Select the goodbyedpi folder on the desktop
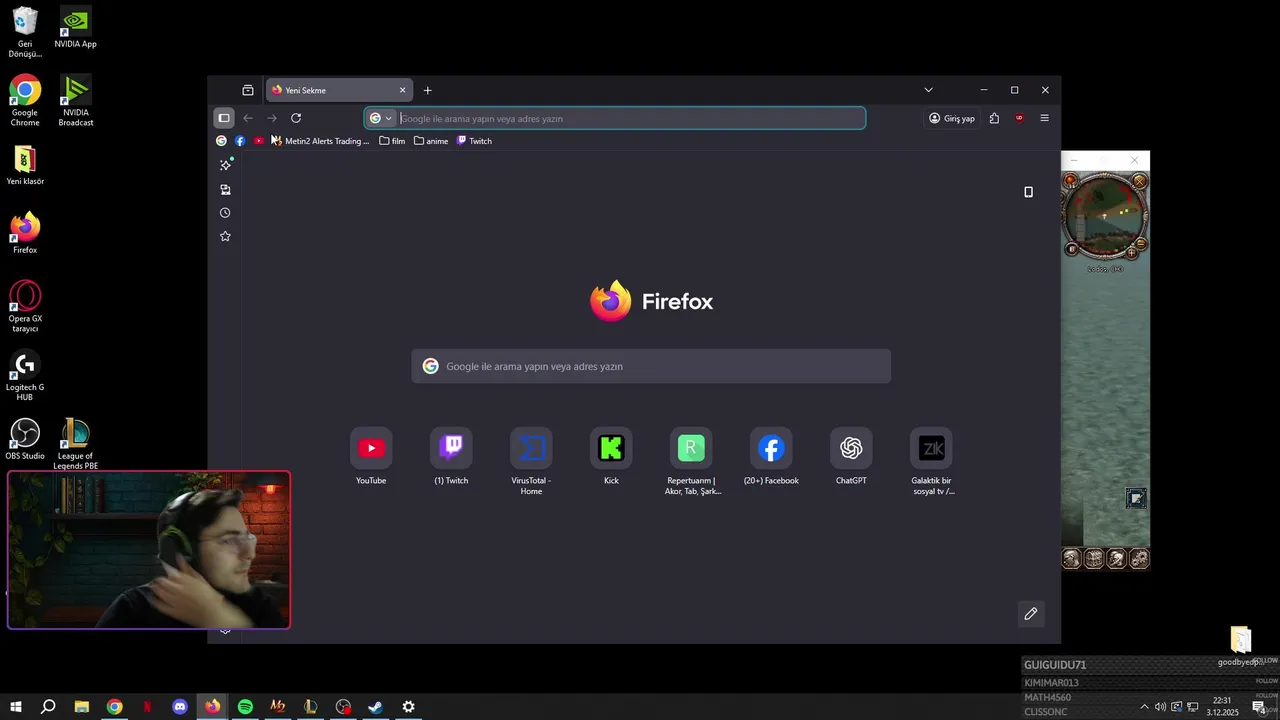The image size is (1280, 720). point(1240,647)
